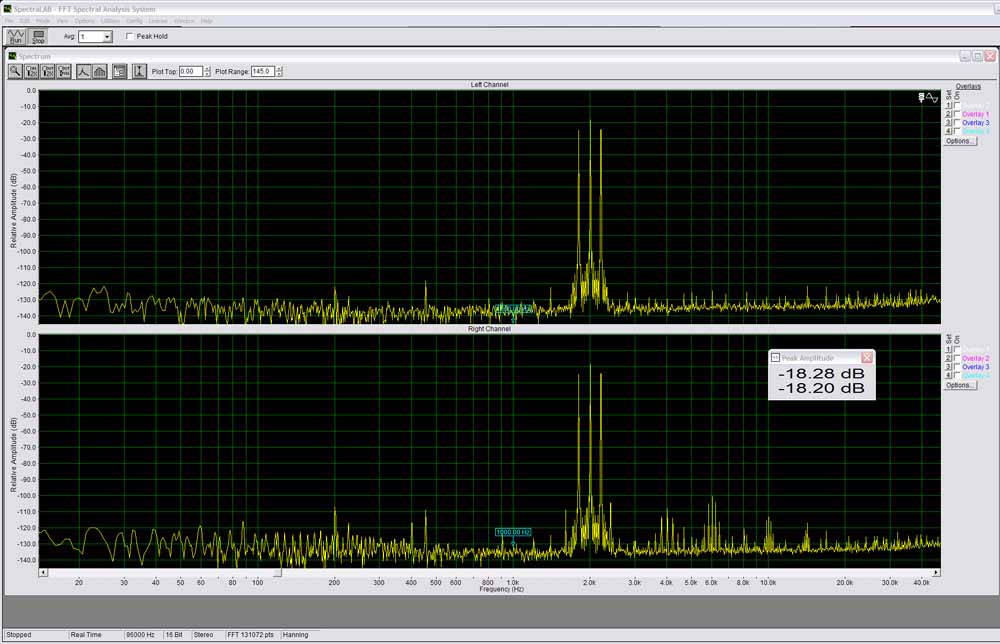Click Set 2 button in left channel overlays

click(948, 114)
